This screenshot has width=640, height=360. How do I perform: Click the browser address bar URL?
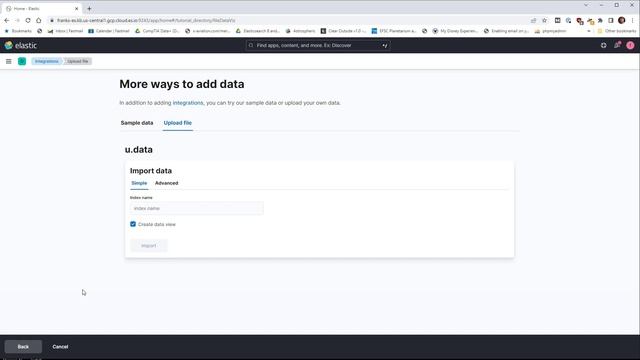click(x=146, y=20)
